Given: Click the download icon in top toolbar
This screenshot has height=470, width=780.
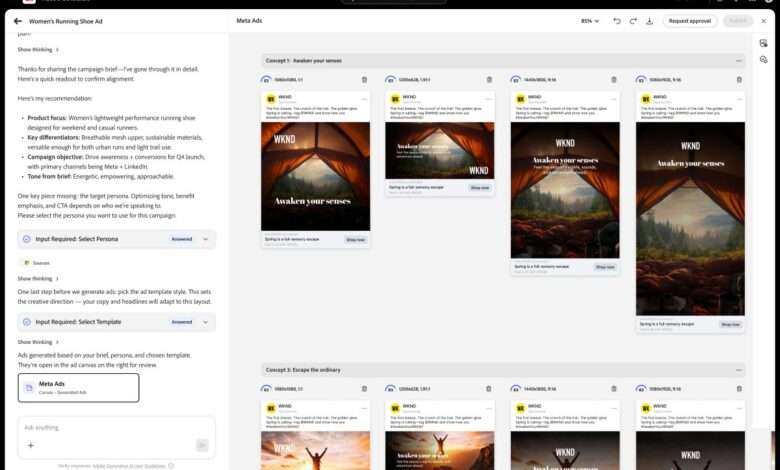Looking at the screenshot, I should pyautogui.click(x=649, y=20).
